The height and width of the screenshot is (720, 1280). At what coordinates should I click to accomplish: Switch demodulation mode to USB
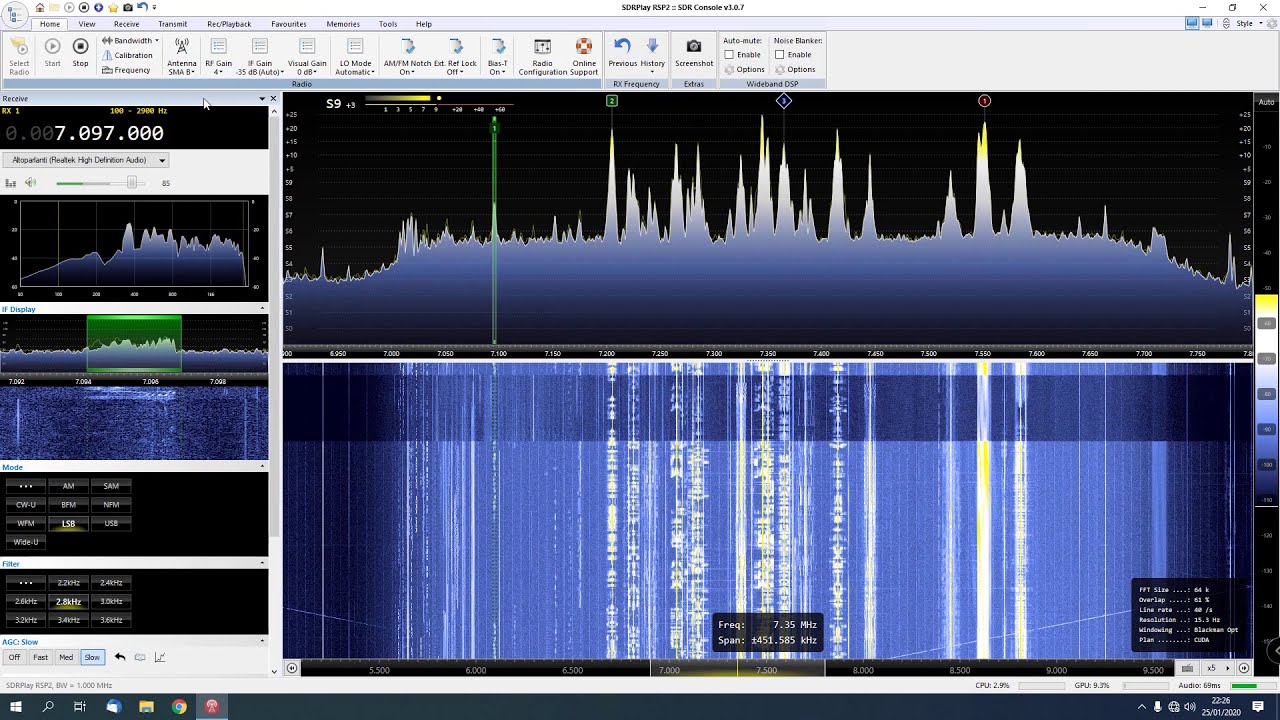pos(111,523)
